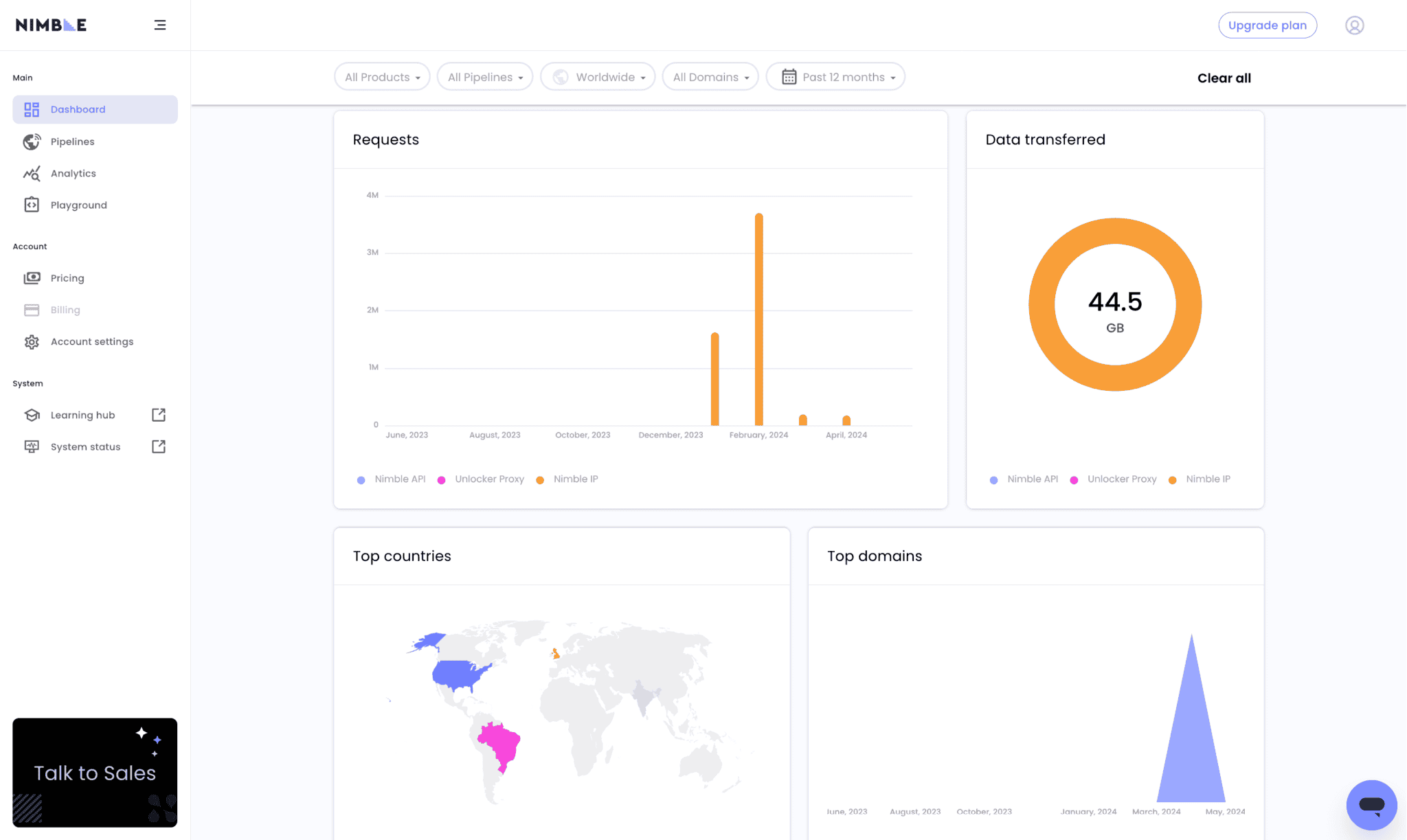Click the Talk to Sales banner
This screenshot has height=840, width=1407.
95,773
